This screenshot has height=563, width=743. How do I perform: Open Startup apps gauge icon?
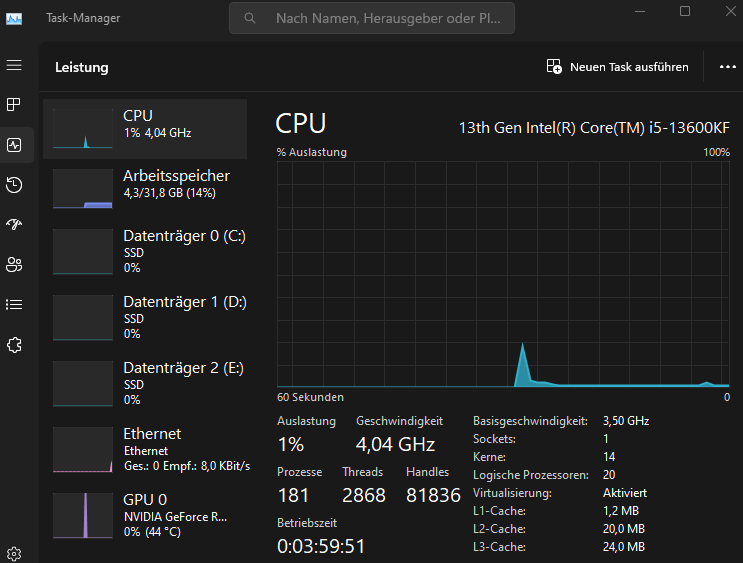click(x=14, y=224)
